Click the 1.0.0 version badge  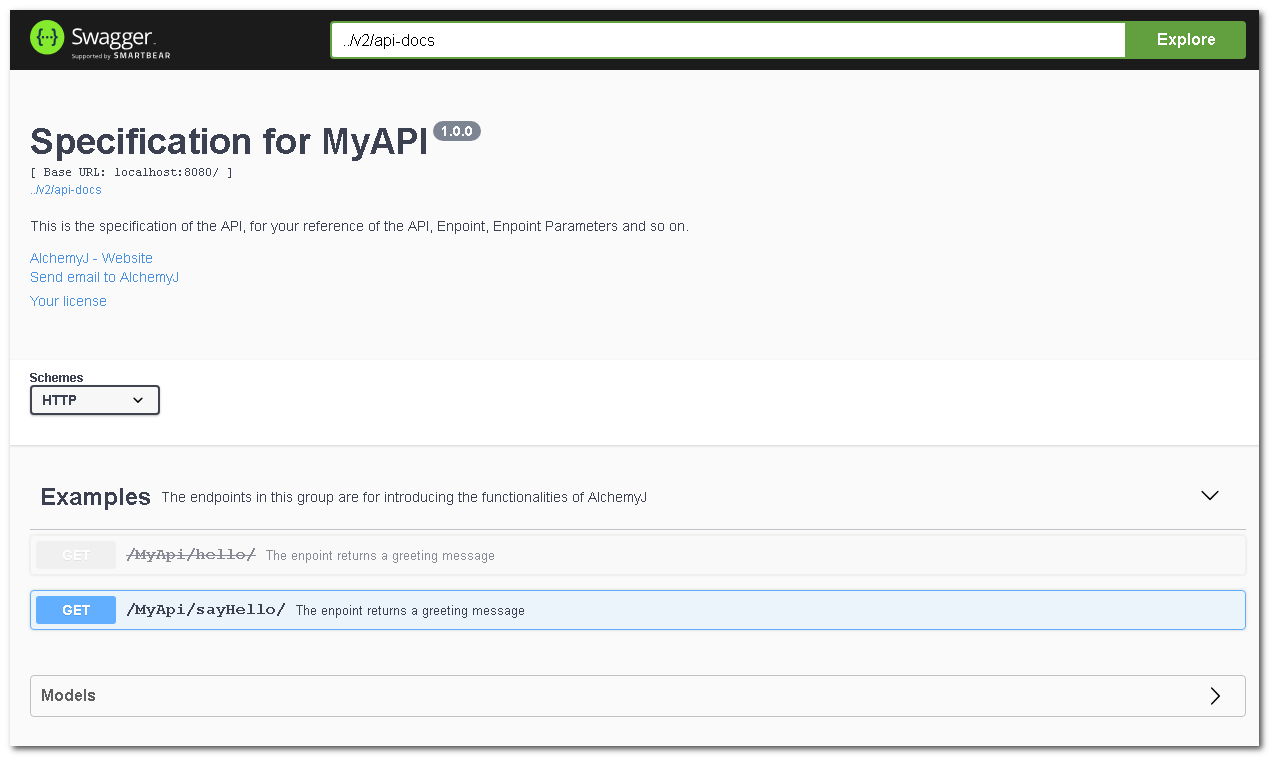tap(457, 131)
